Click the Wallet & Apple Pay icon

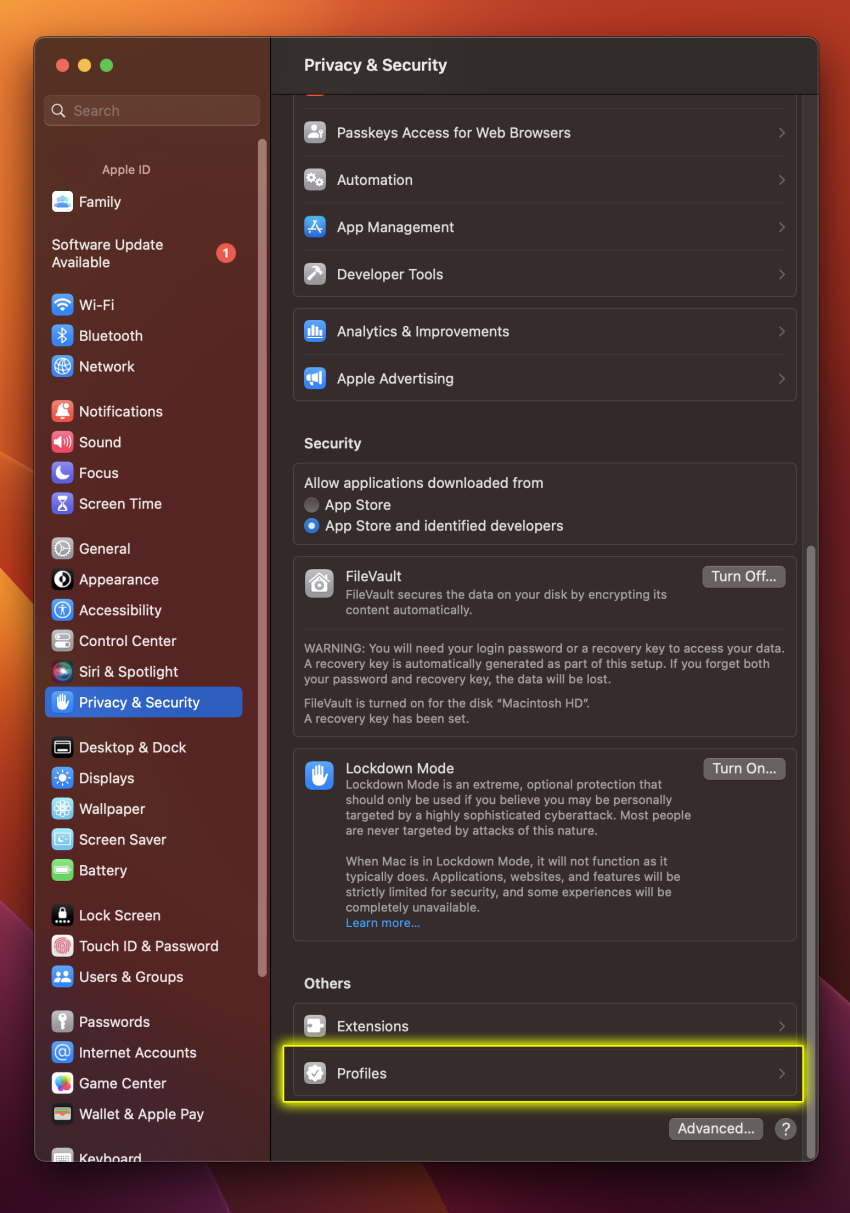point(62,1115)
